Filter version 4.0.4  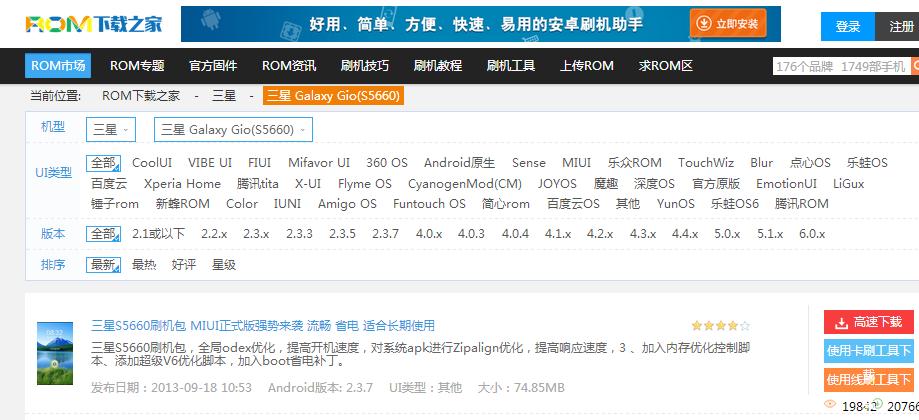[515, 234]
